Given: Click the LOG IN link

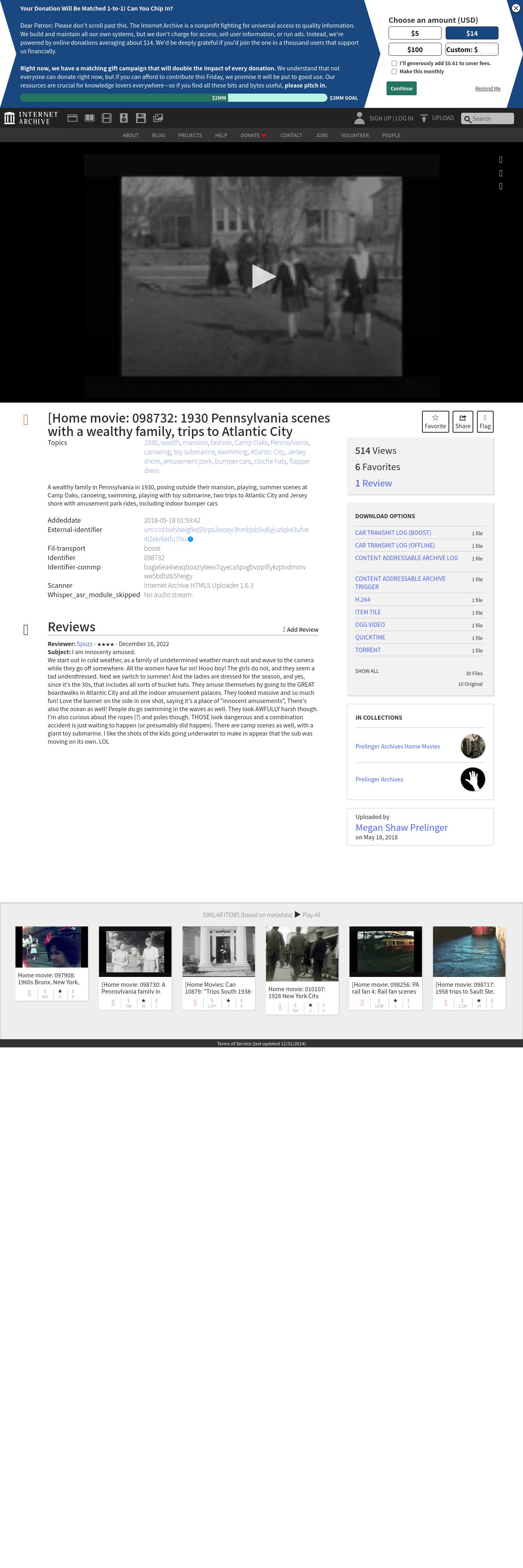Looking at the screenshot, I should click(x=404, y=119).
